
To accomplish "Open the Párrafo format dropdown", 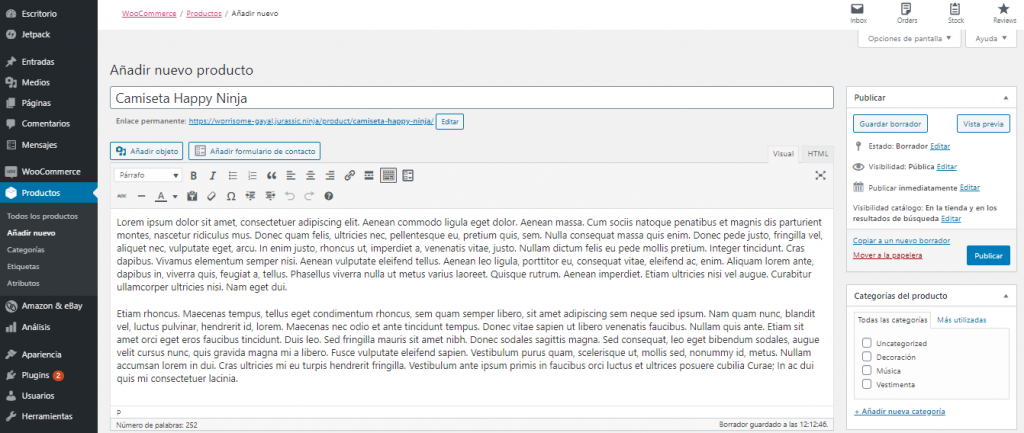I will coord(148,175).
